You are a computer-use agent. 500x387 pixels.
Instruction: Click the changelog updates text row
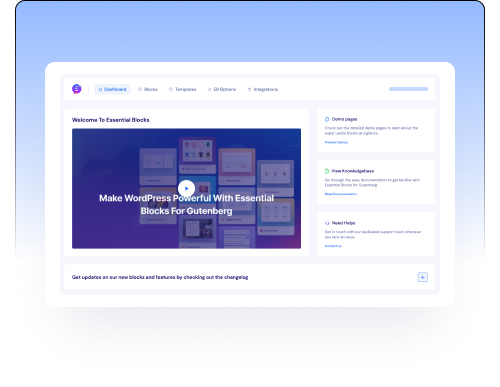(x=249, y=277)
